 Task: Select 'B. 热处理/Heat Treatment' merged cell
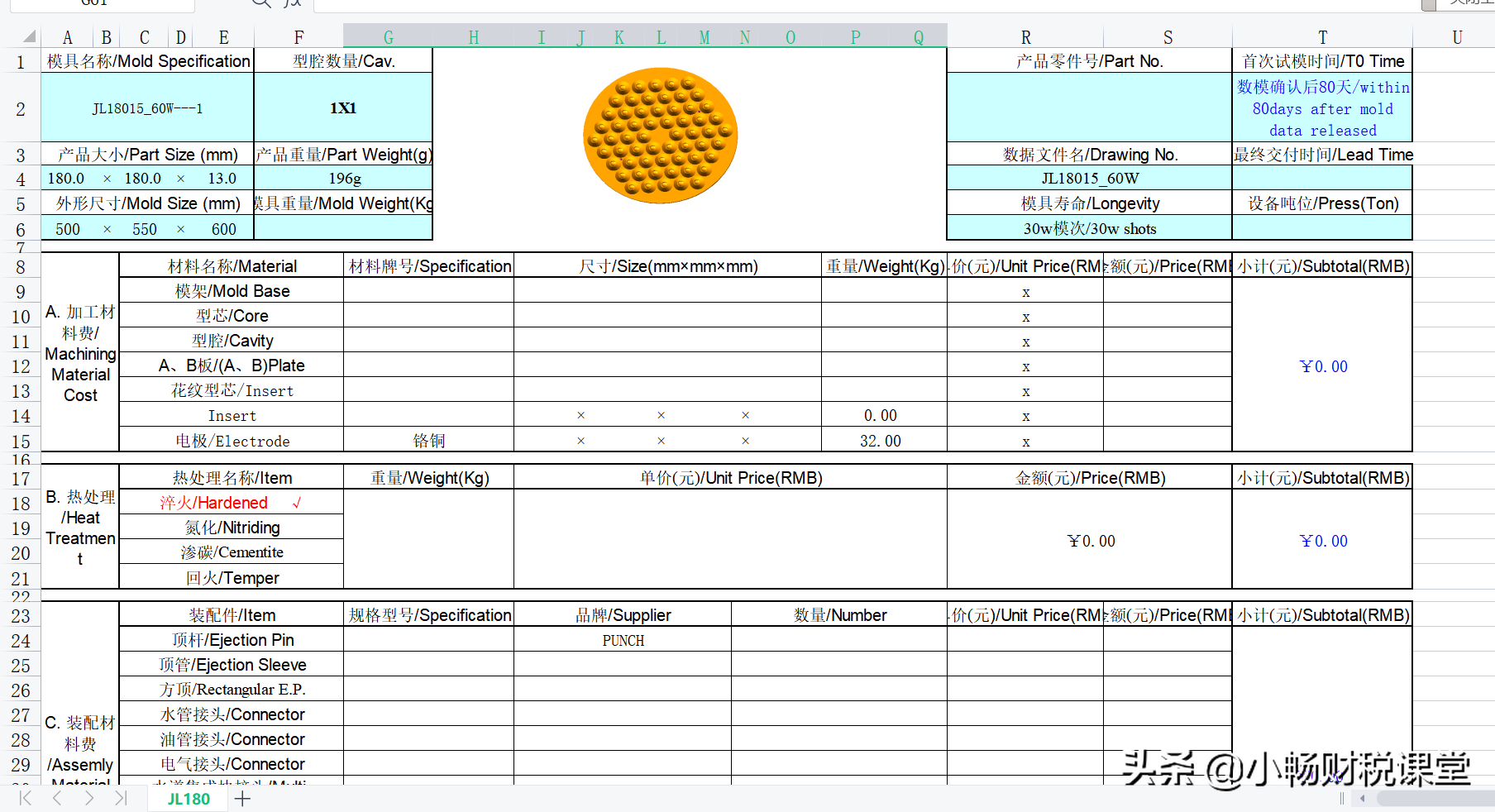pos(80,528)
